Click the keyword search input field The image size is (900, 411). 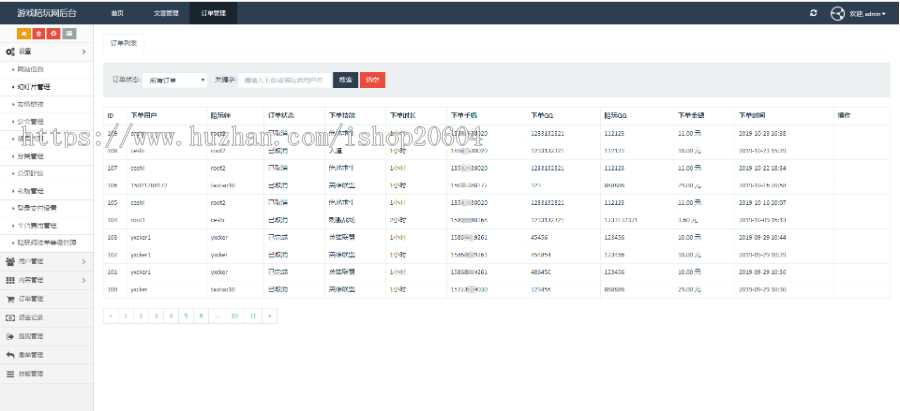click(x=286, y=79)
